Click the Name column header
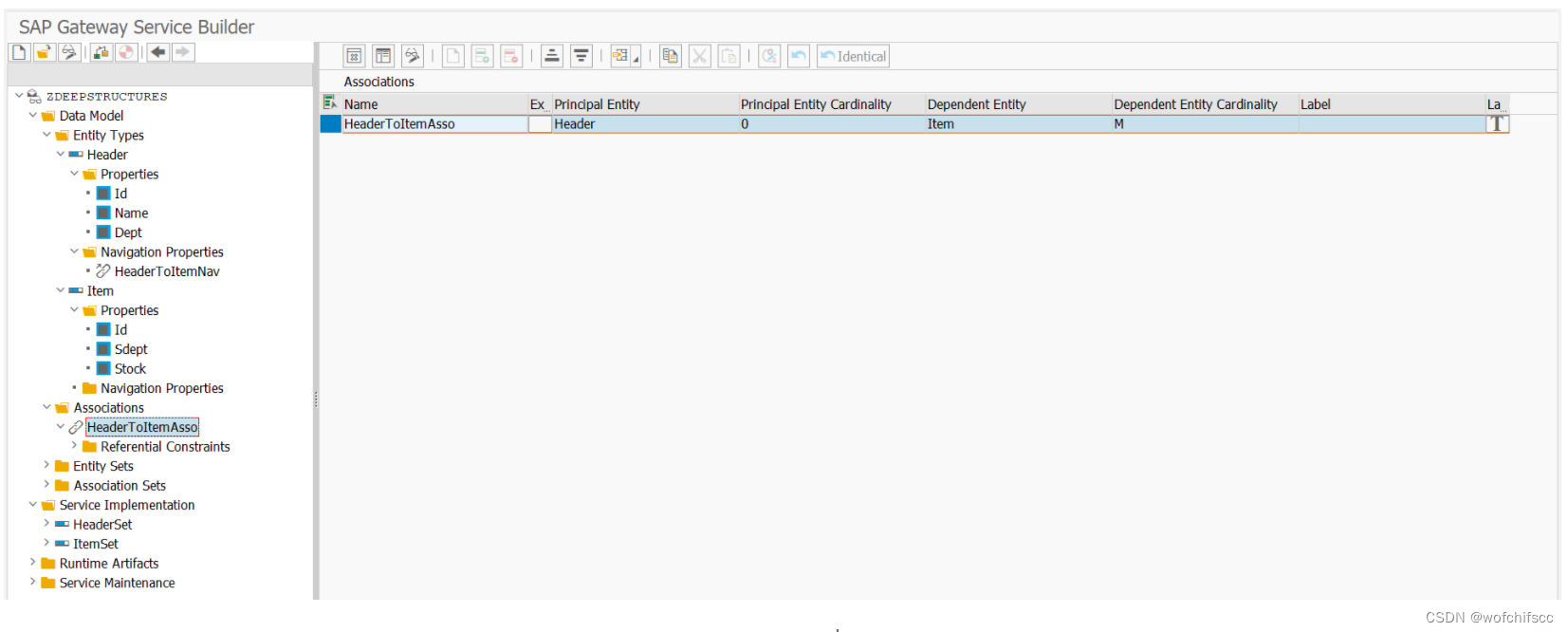 coord(434,103)
